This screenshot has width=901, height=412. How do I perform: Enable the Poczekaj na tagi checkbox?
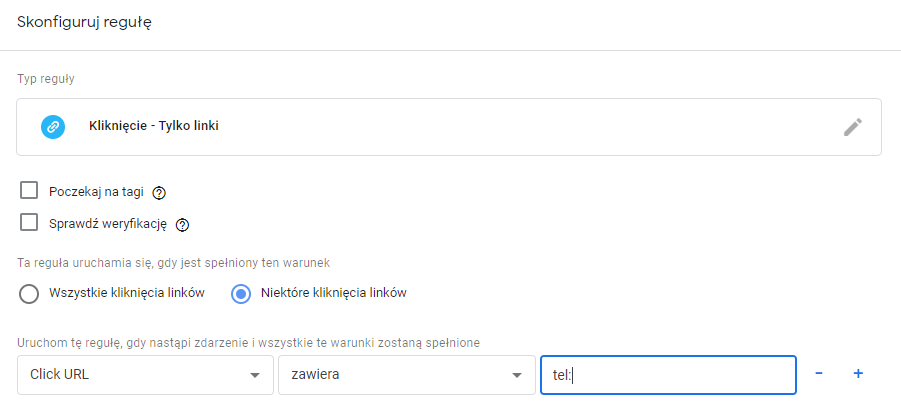tap(29, 190)
